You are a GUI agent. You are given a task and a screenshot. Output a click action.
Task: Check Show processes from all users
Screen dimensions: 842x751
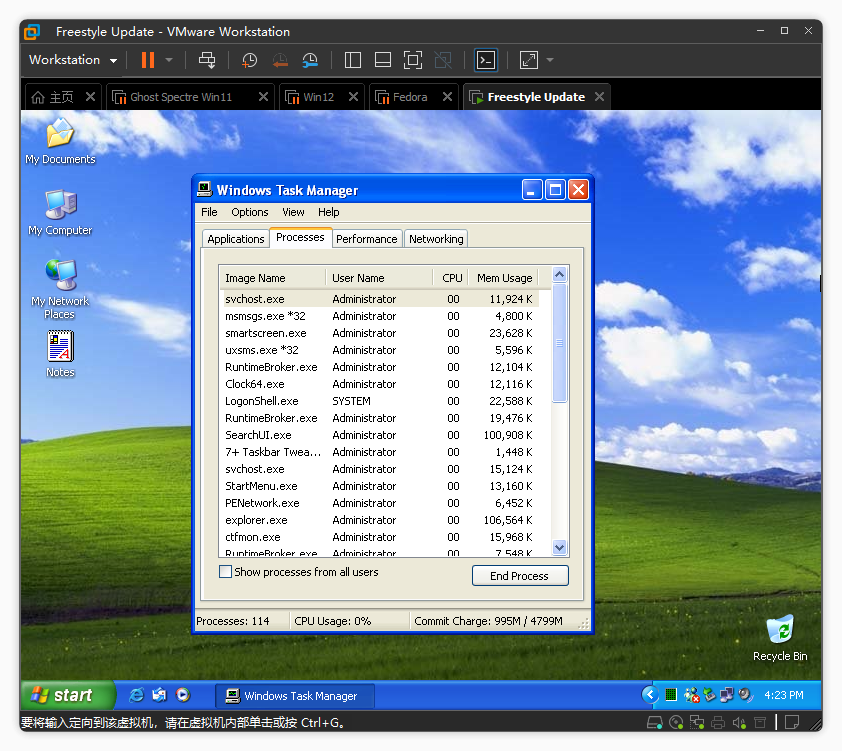(225, 572)
